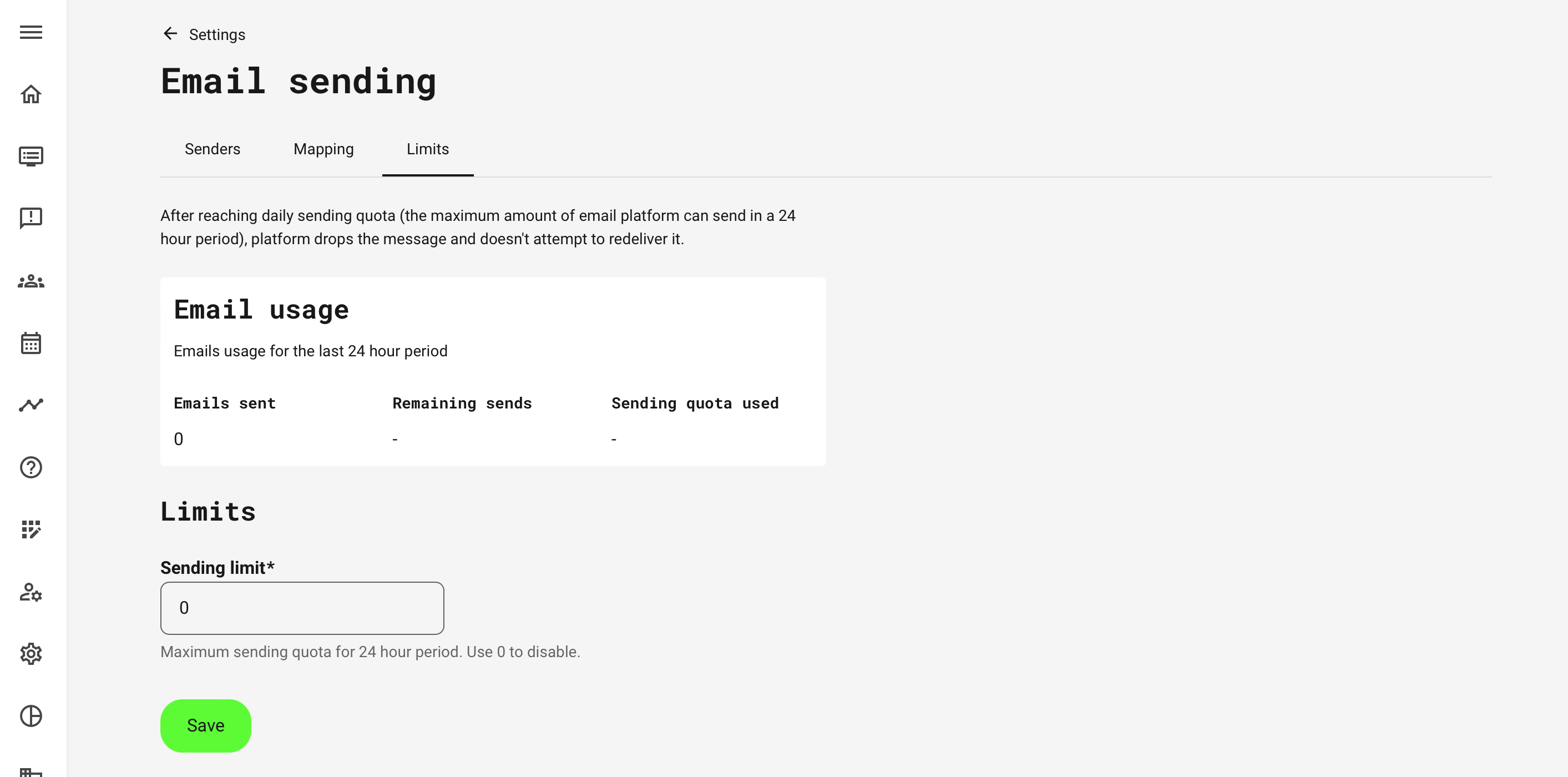Open the hamburger menu icon

point(31,32)
